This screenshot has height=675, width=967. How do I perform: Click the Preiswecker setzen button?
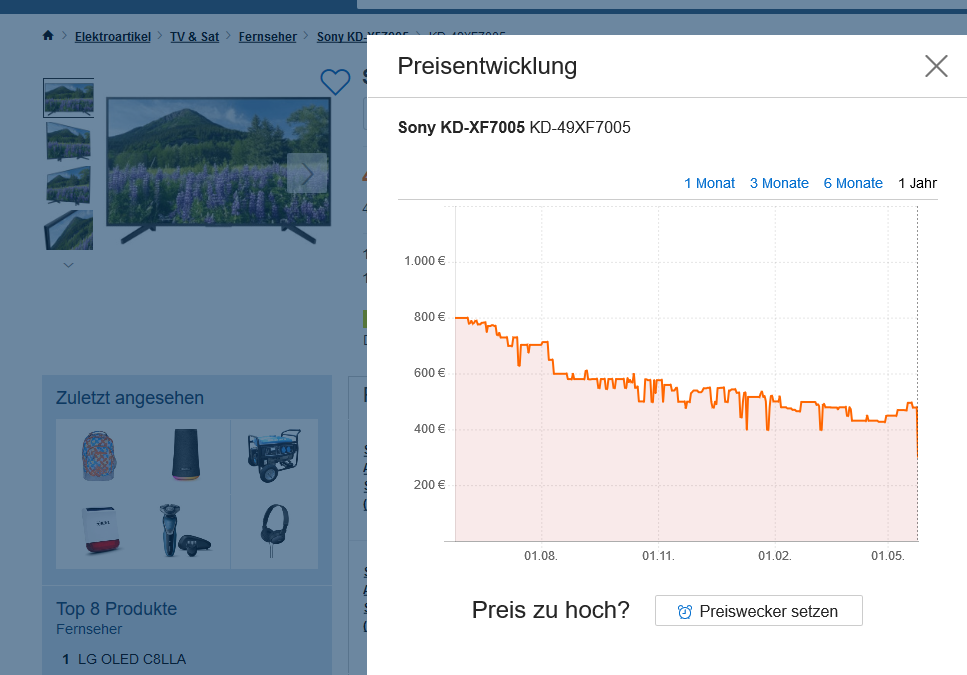(758, 611)
